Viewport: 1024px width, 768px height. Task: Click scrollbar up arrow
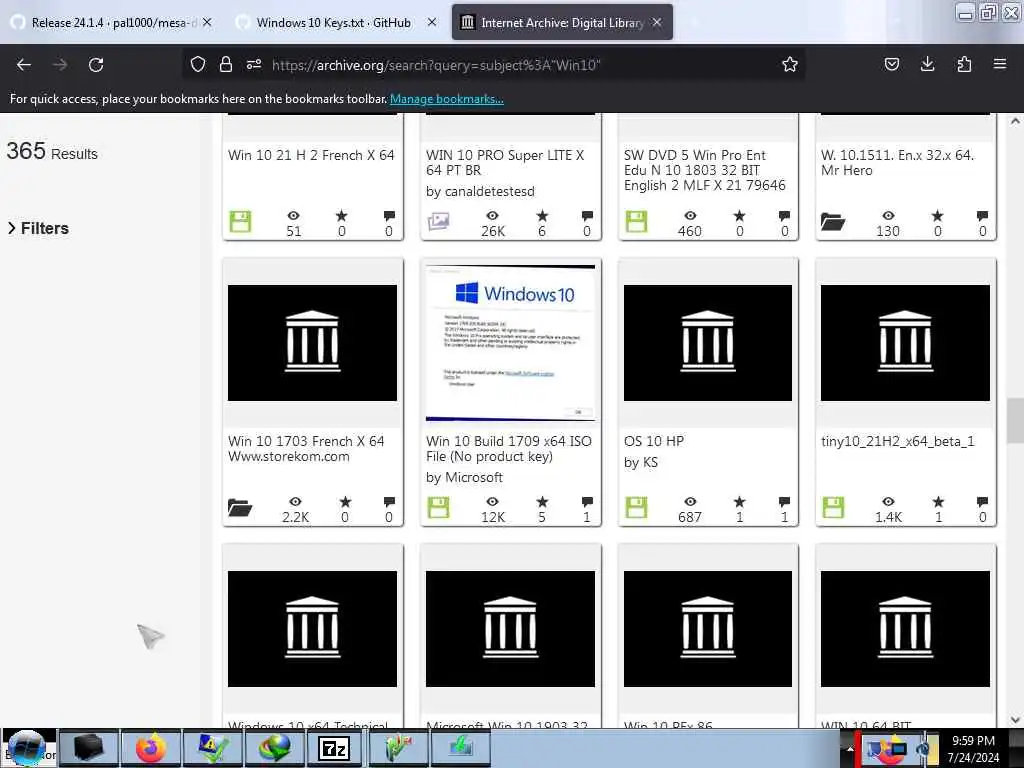(1015, 121)
